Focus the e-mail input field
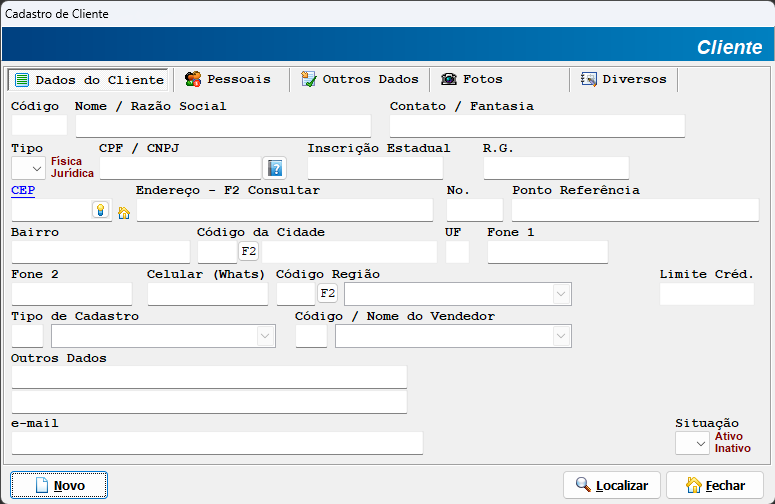Image resolution: width=775 pixels, height=504 pixels. (x=217, y=443)
